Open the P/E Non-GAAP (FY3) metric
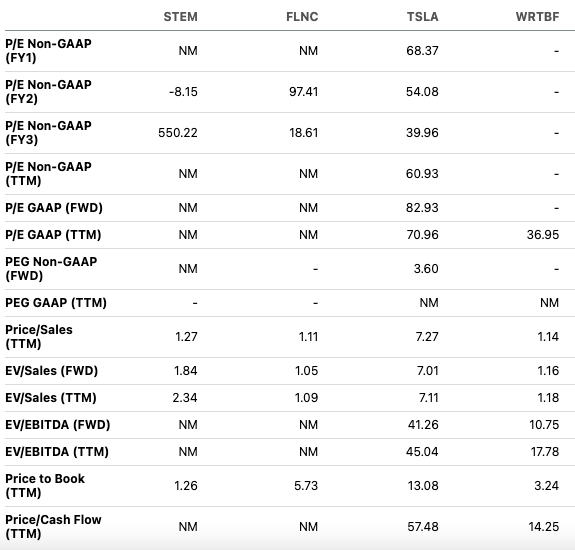Image resolution: width=575 pixels, height=550 pixels. pos(48,133)
